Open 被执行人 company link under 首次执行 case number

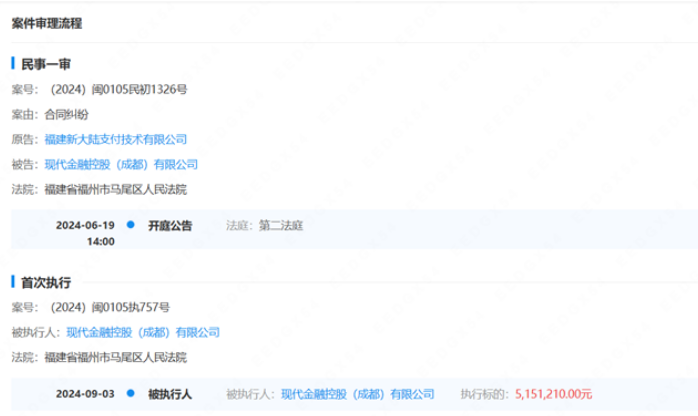click(143, 332)
